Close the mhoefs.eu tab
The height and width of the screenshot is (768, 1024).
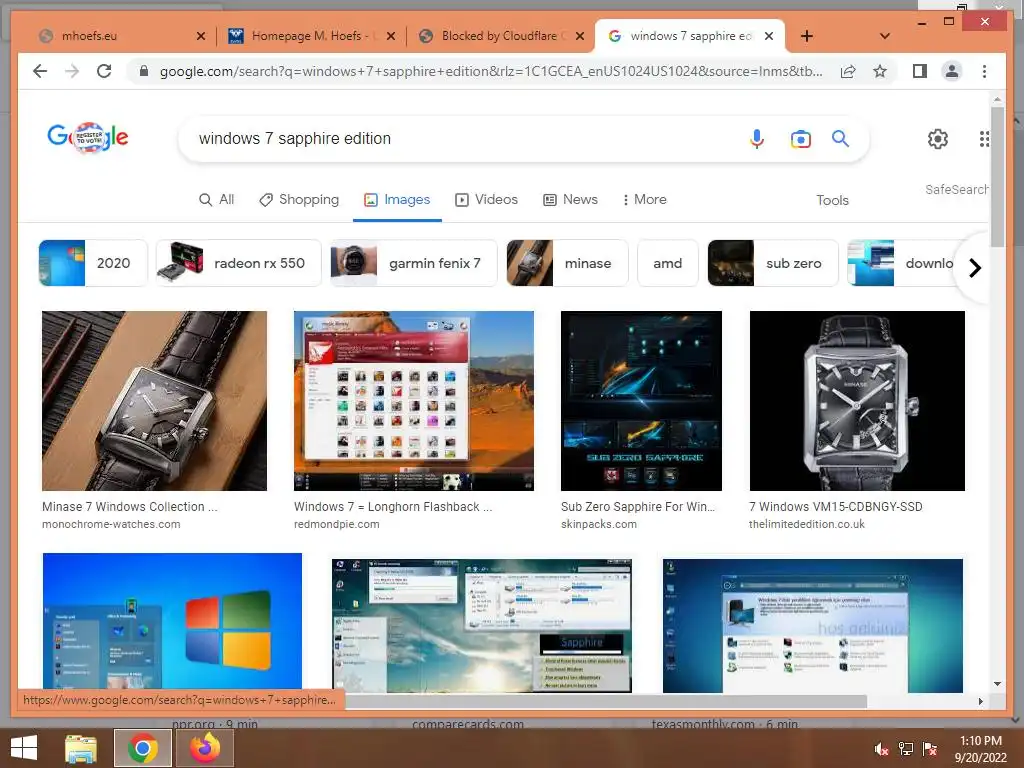(x=200, y=36)
